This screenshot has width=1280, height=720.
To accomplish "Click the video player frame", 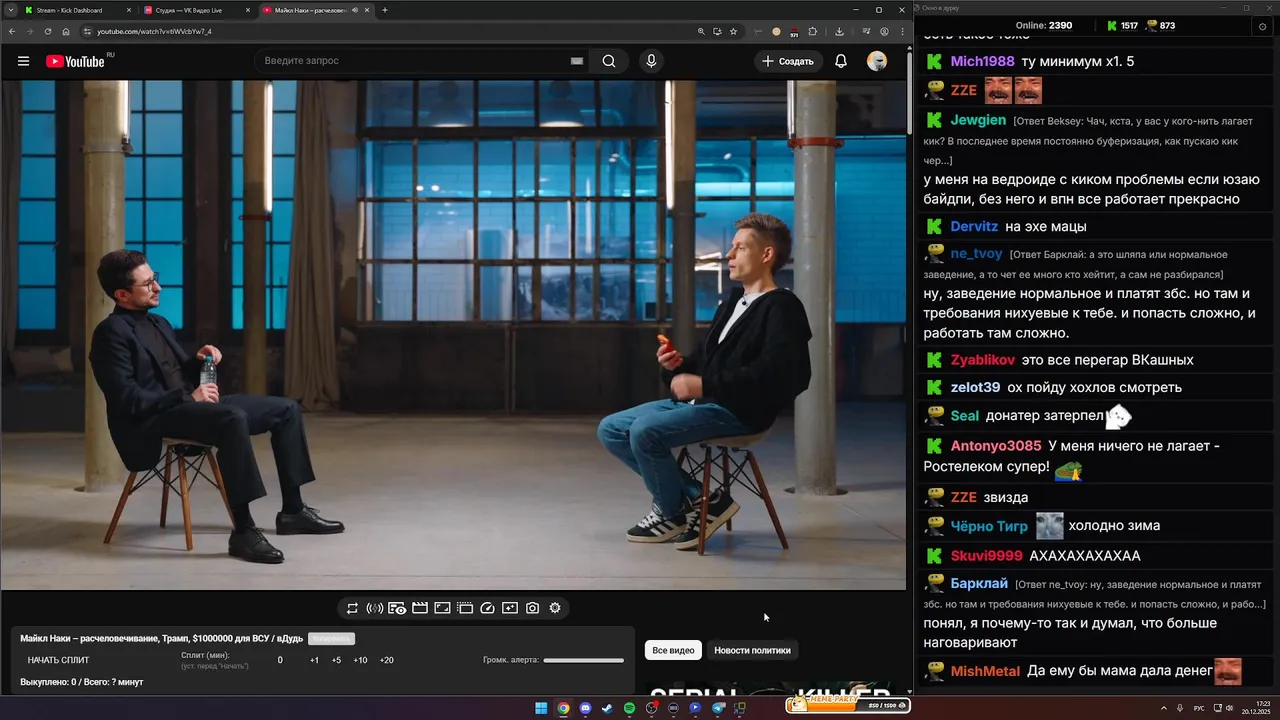I will tap(453, 335).
